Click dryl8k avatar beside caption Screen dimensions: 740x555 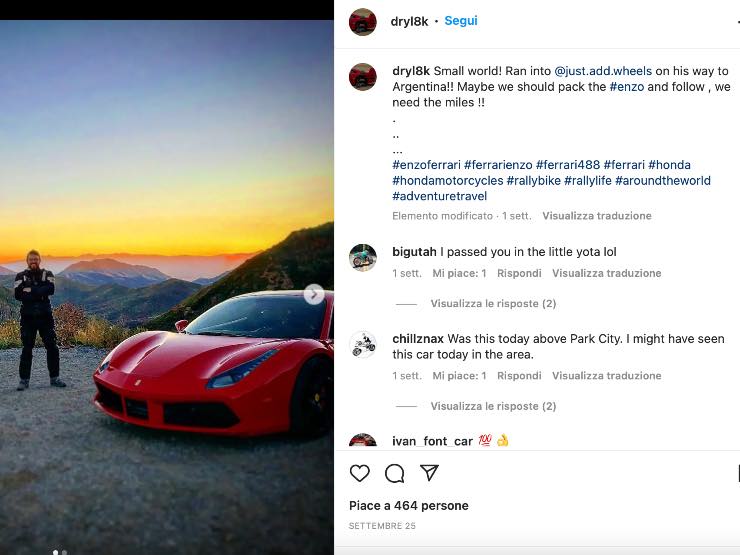[363, 77]
